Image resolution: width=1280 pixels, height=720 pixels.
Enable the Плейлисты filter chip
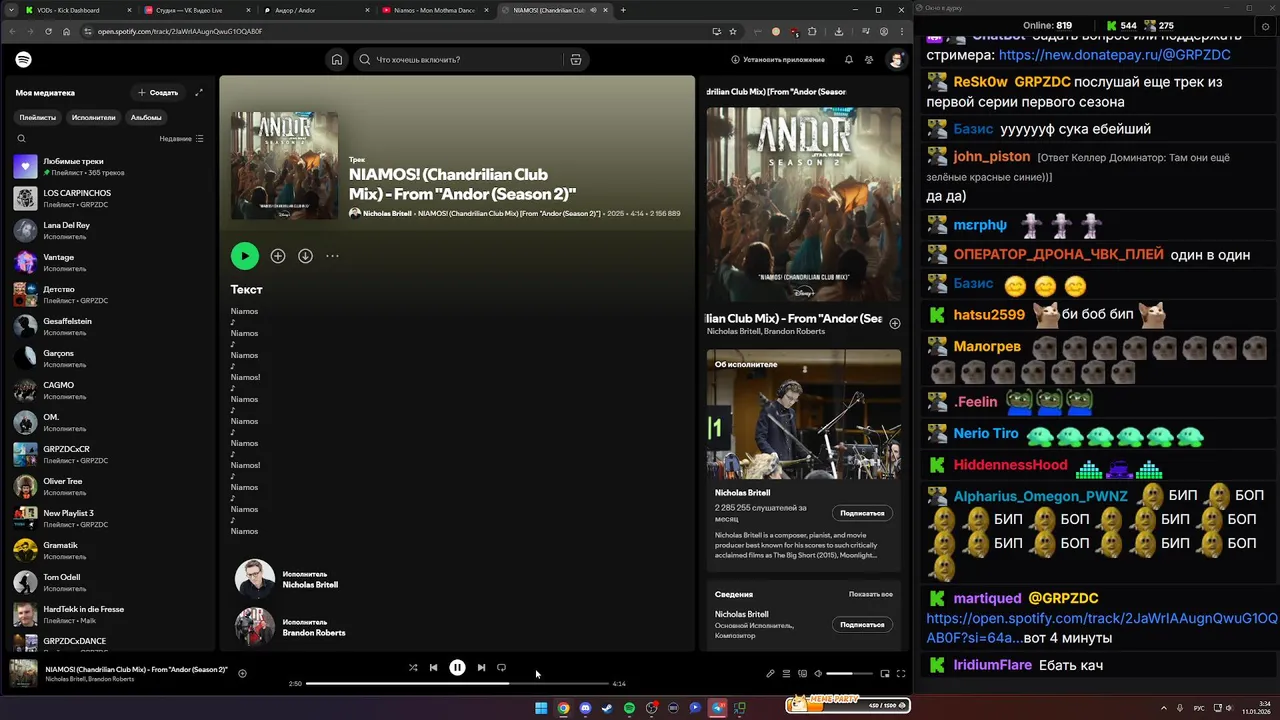click(38, 117)
